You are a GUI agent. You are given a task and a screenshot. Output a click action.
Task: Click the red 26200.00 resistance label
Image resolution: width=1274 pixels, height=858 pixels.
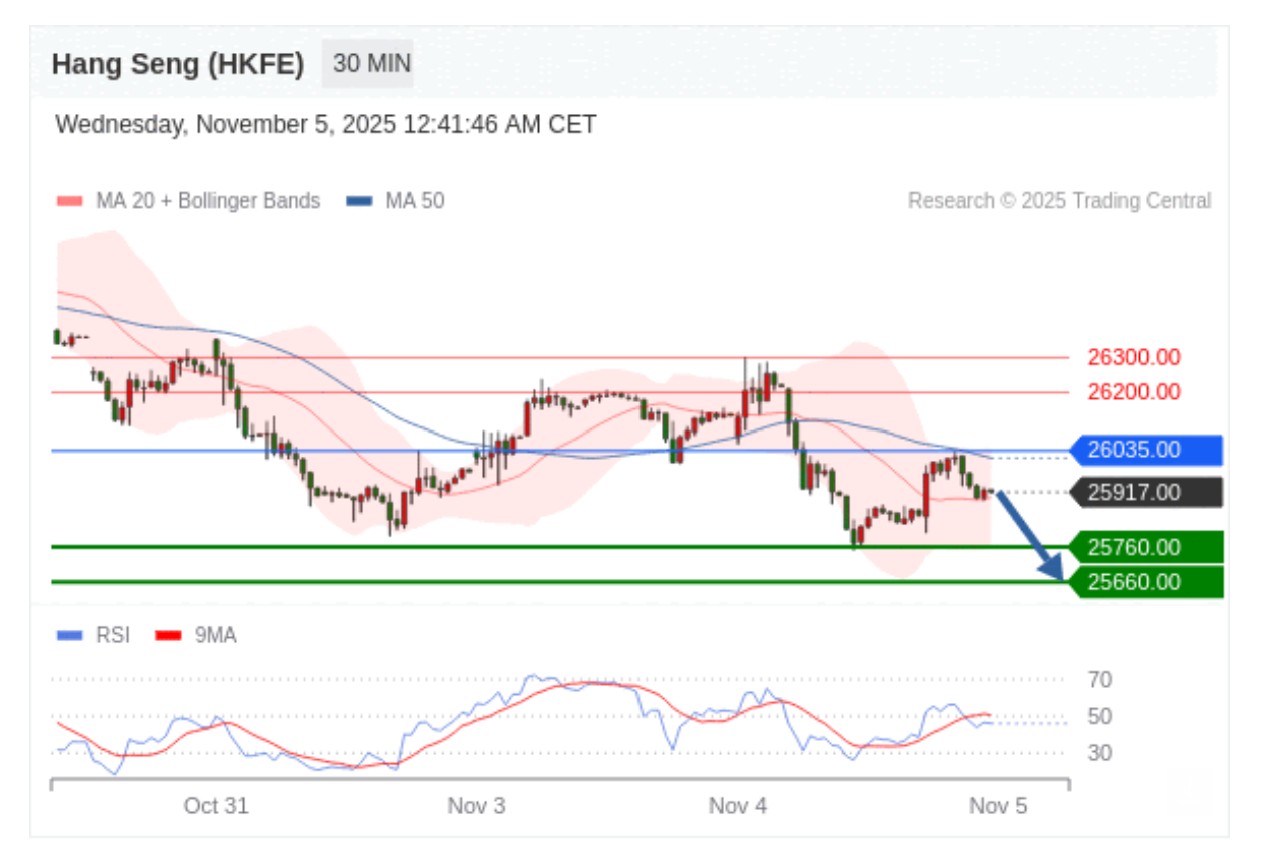click(x=1133, y=392)
